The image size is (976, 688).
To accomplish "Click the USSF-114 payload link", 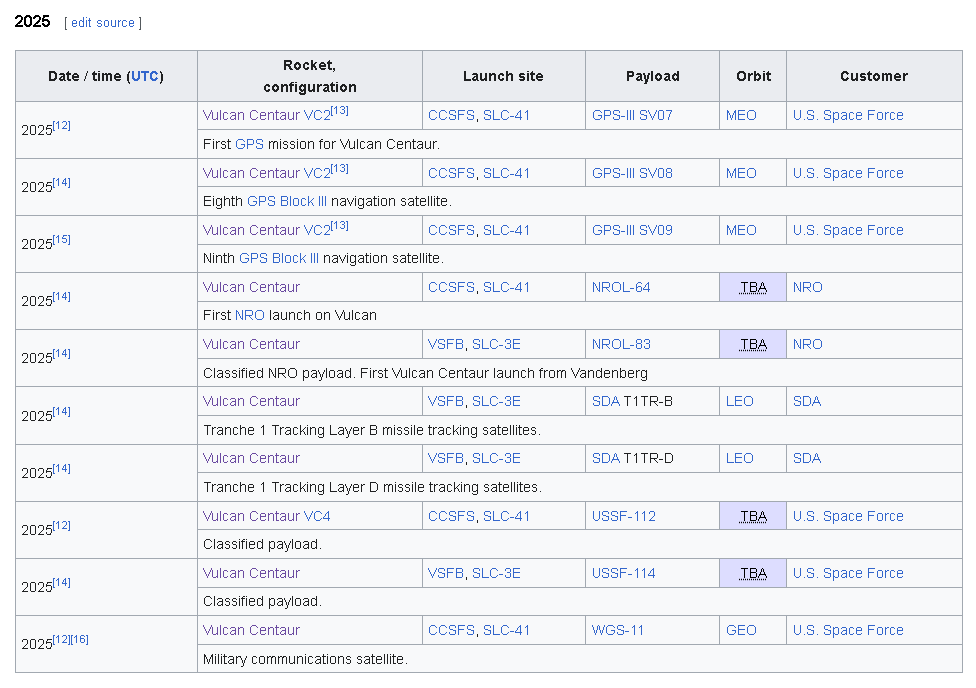I will pyautogui.click(x=623, y=573).
